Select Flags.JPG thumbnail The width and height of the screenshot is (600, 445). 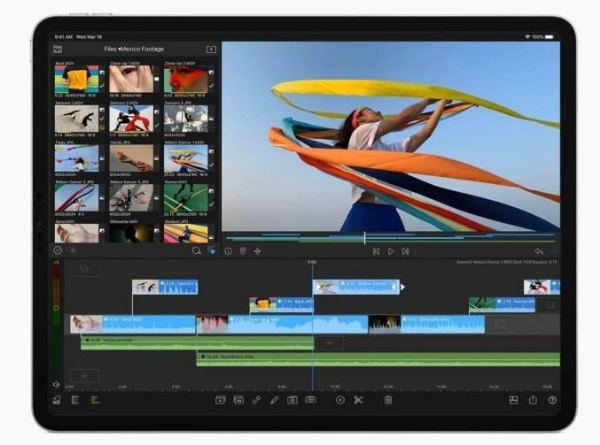[77, 158]
